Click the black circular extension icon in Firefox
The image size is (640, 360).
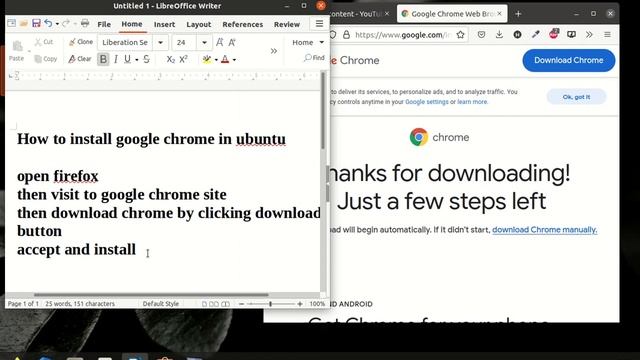click(517, 35)
